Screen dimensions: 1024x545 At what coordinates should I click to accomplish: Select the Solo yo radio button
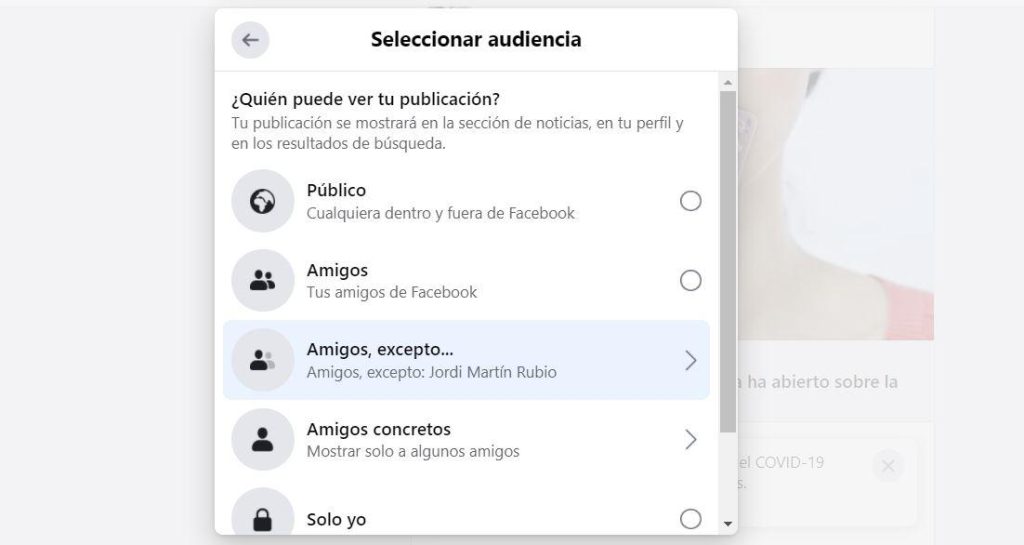690,519
